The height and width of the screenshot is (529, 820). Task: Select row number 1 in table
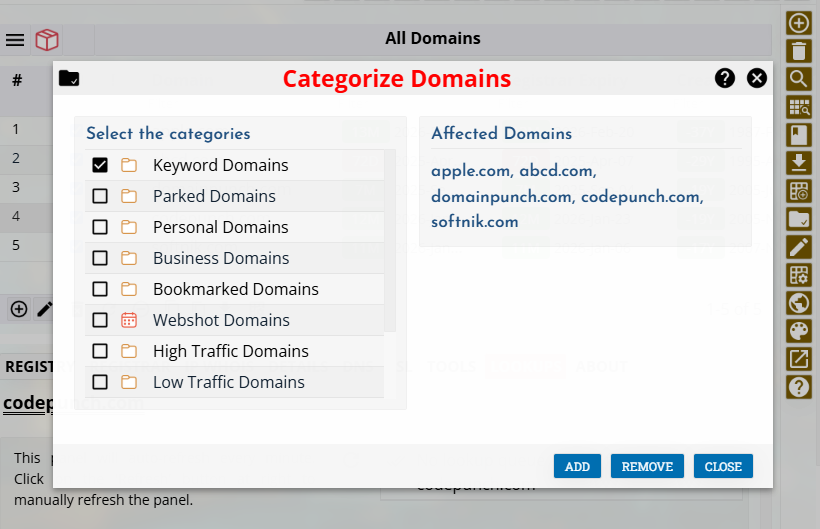tap(16, 129)
